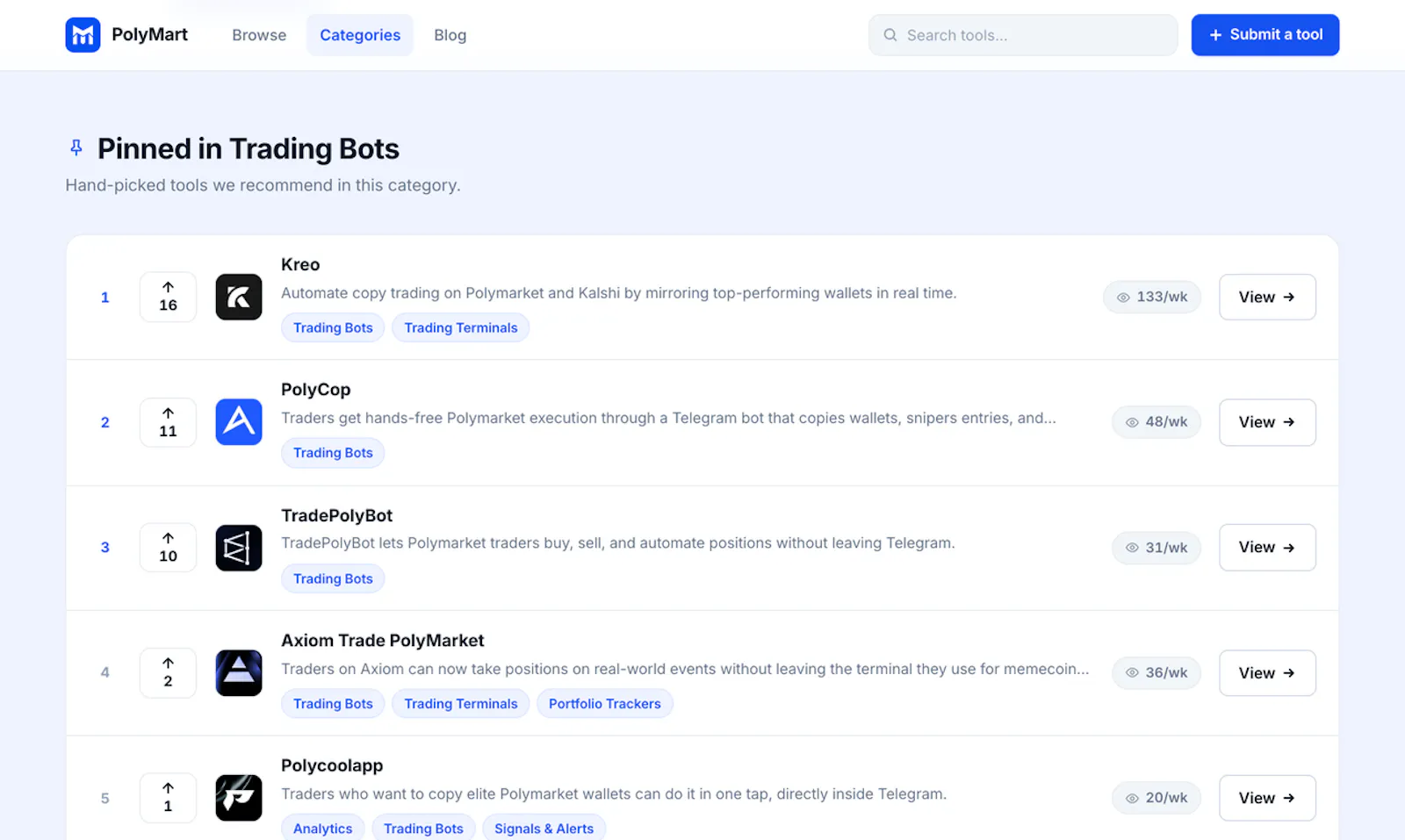Click the 20/wk views badge
This screenshot has width=1405, height=840.
pyautogui.click(x=1156, y=798)
